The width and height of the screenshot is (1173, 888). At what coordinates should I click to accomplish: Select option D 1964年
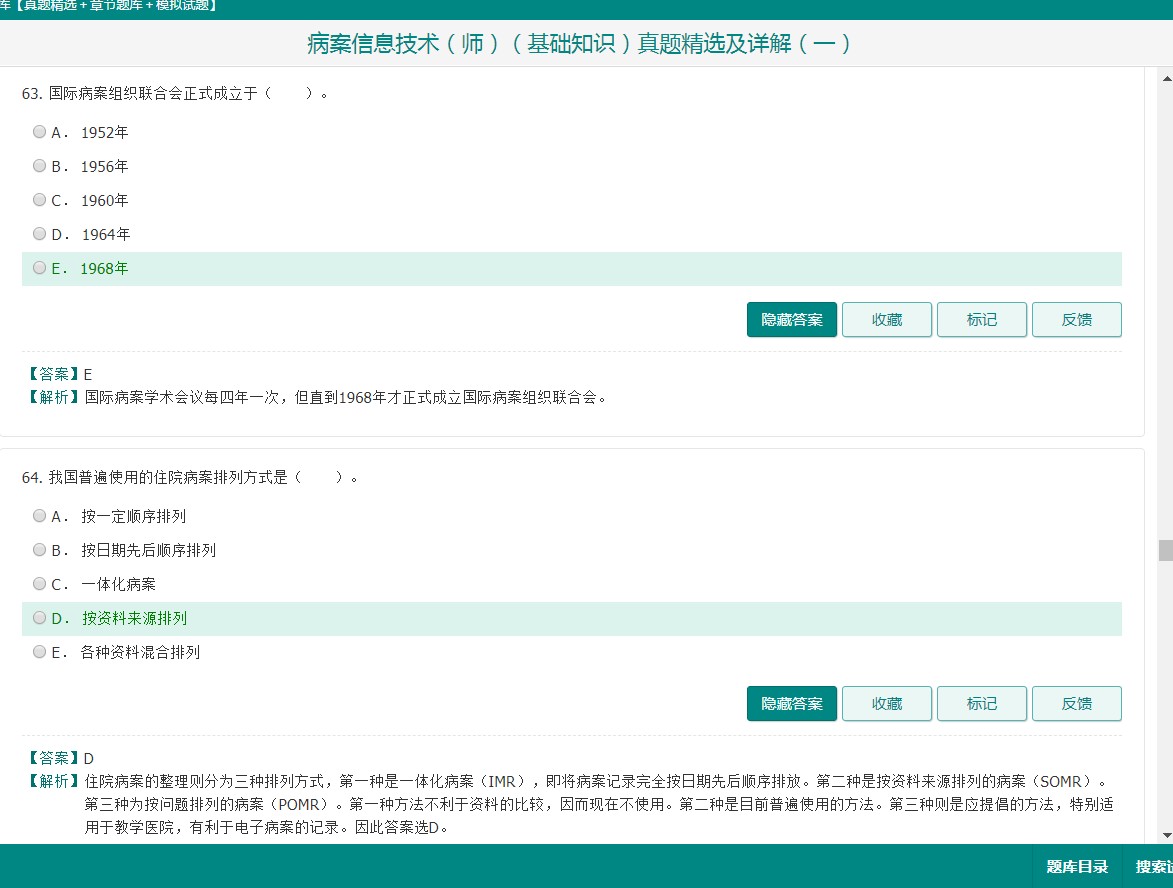click(40, 233)
